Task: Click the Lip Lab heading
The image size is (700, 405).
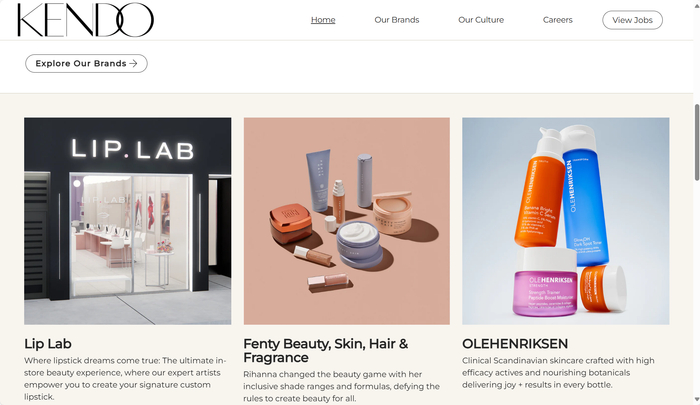Action: 48,344
